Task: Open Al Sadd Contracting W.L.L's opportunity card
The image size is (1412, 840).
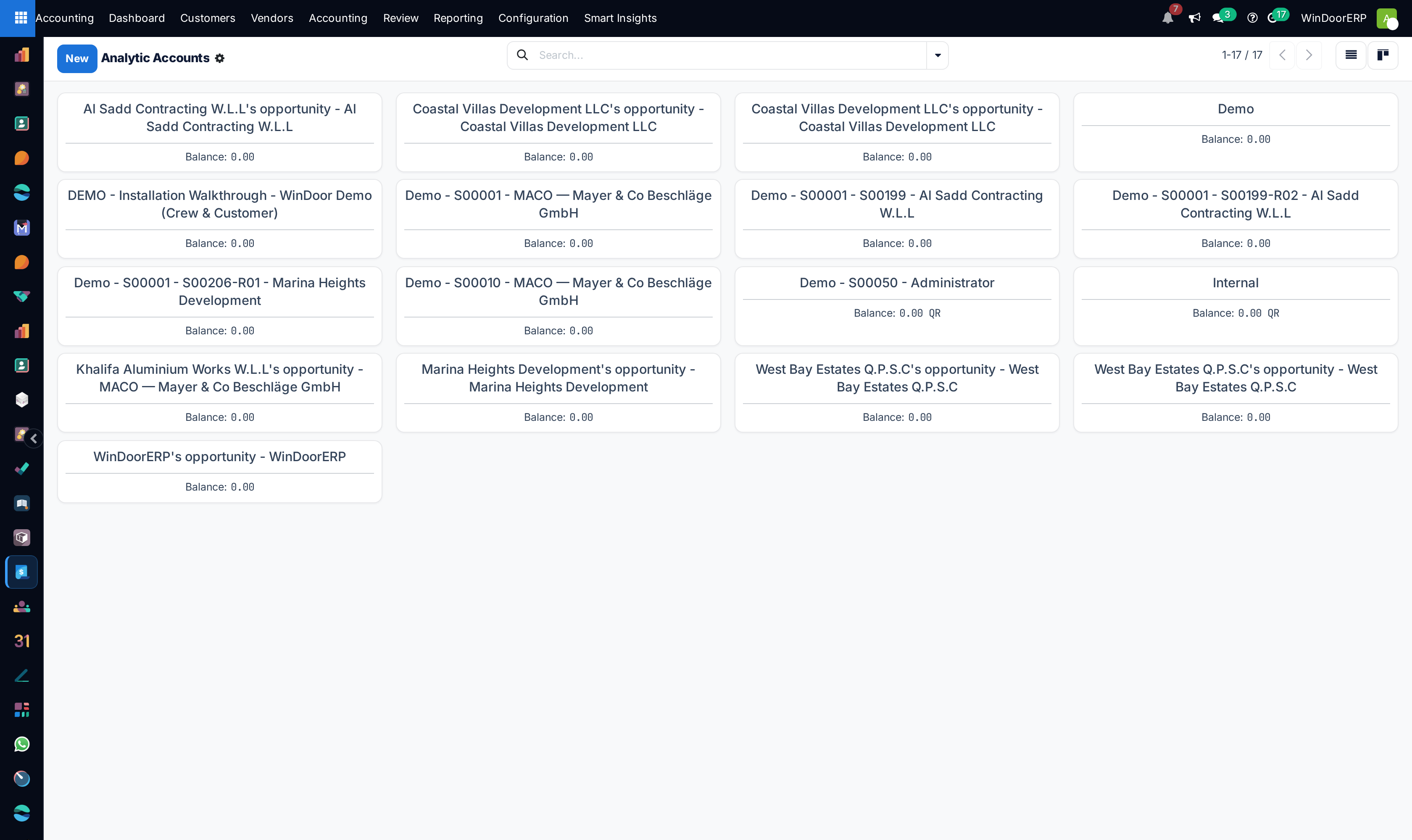Action: 220,132
